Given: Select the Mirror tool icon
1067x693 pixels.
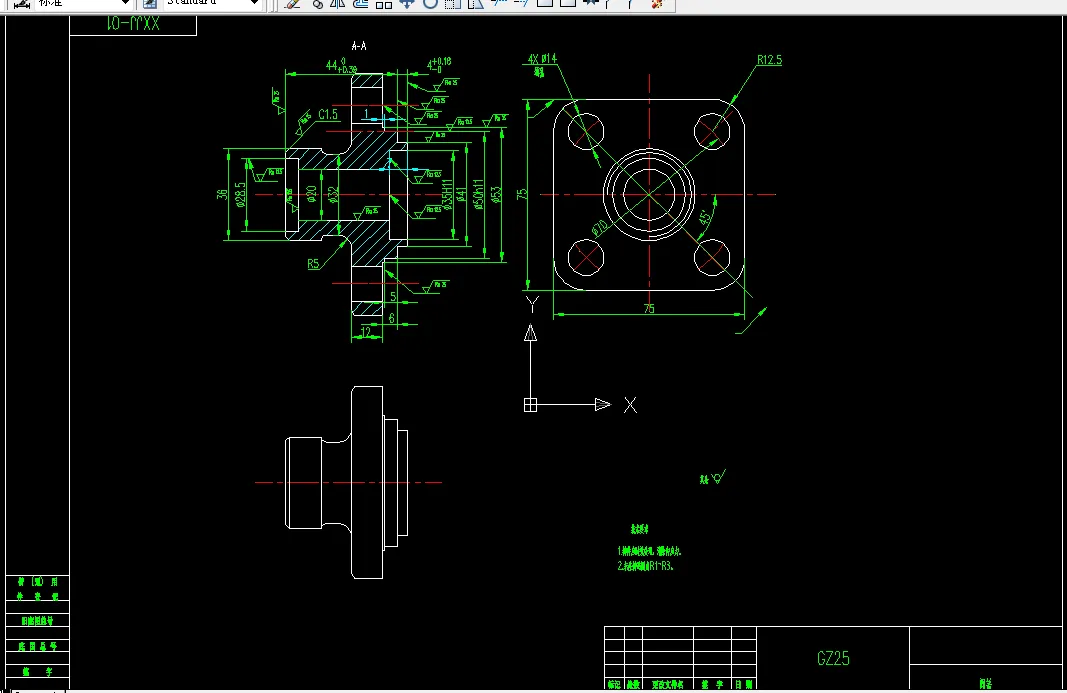Looking at the screenshot, I should point(336,6).
